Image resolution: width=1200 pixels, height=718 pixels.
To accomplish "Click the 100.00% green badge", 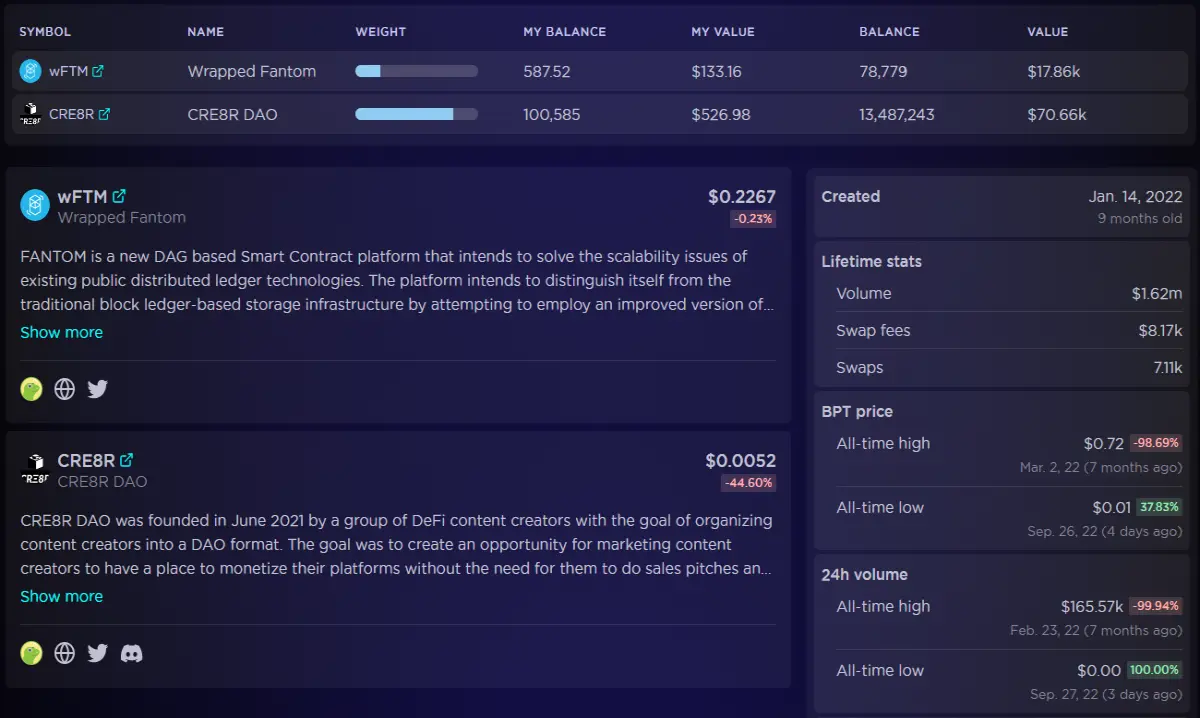I will (1155, 670).
